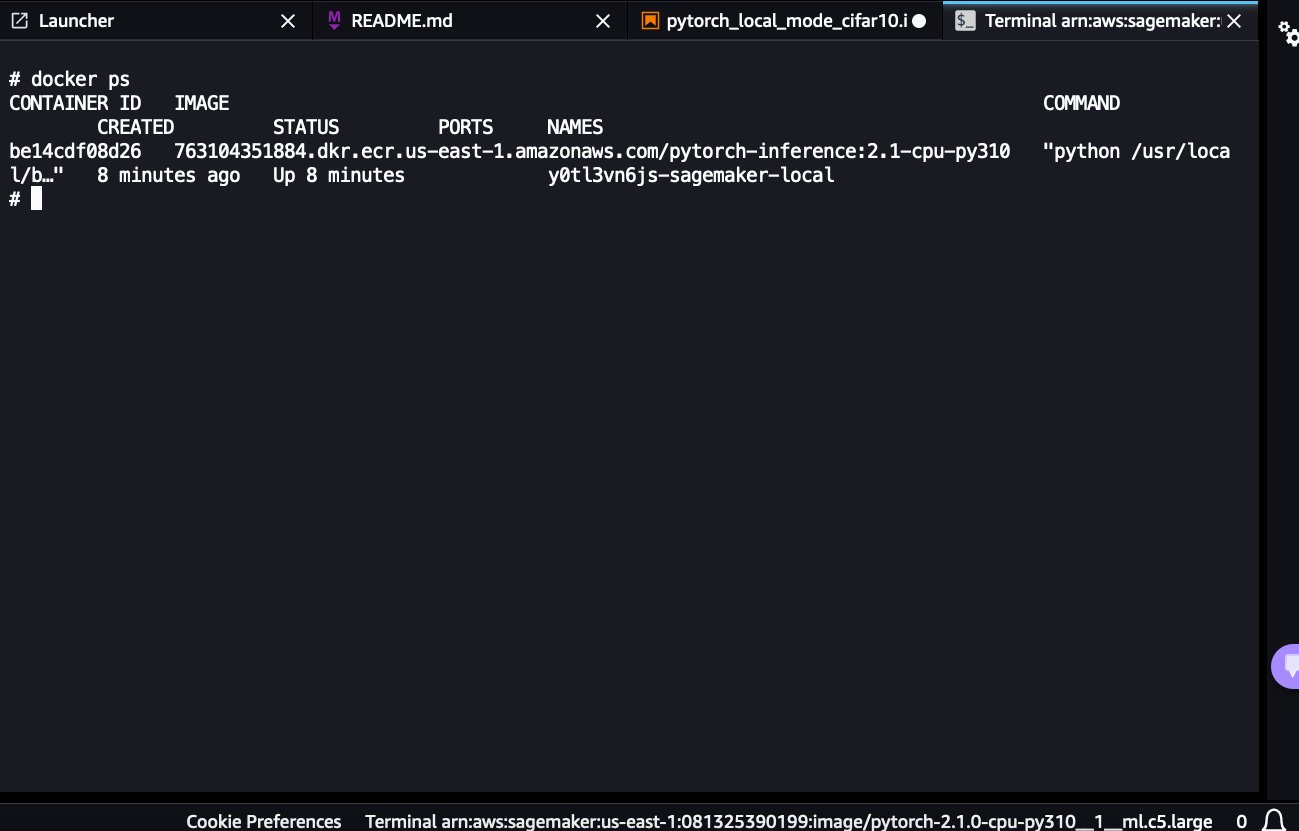The image size is (1299, 831).
Task: Open the notifications bell in status bar
Action: (x=1274, y=821)
